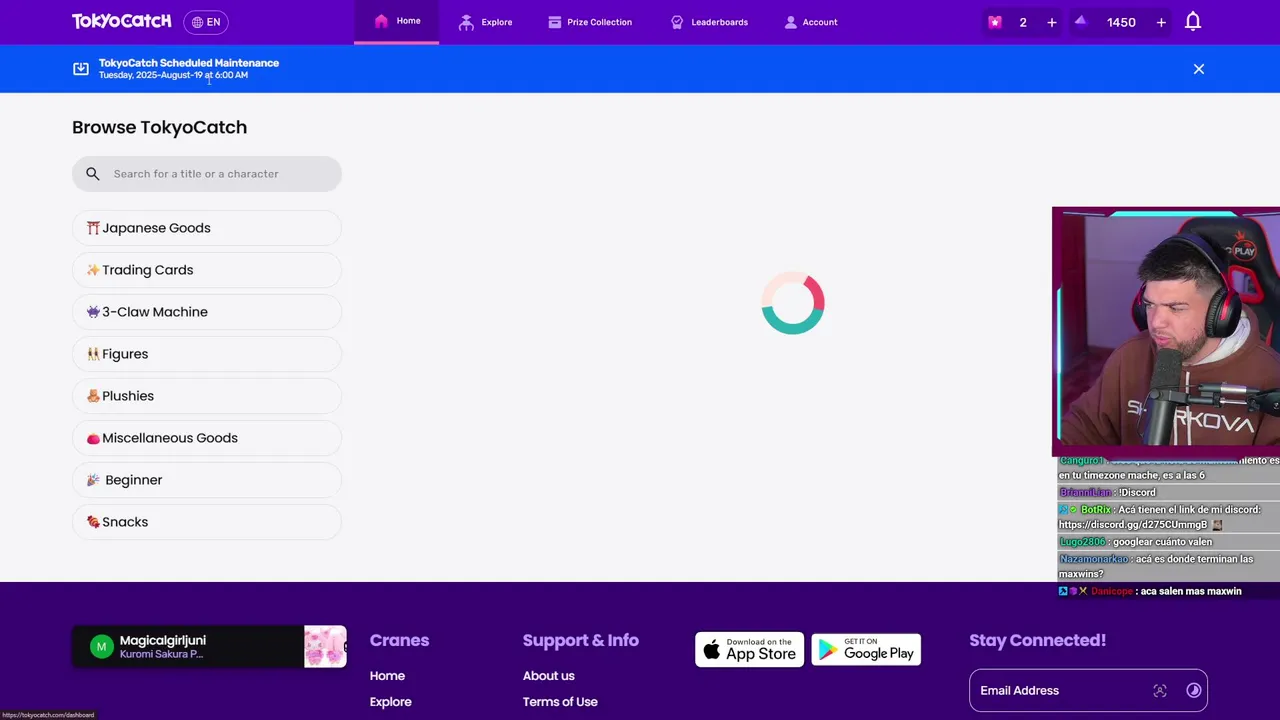Open the About us link
1280x720 pixels.
tap(549, 676)
